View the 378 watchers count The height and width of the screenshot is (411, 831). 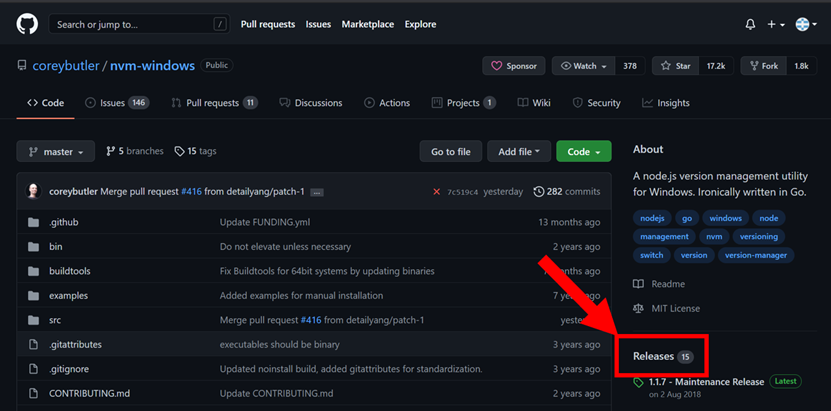point(630,66)
